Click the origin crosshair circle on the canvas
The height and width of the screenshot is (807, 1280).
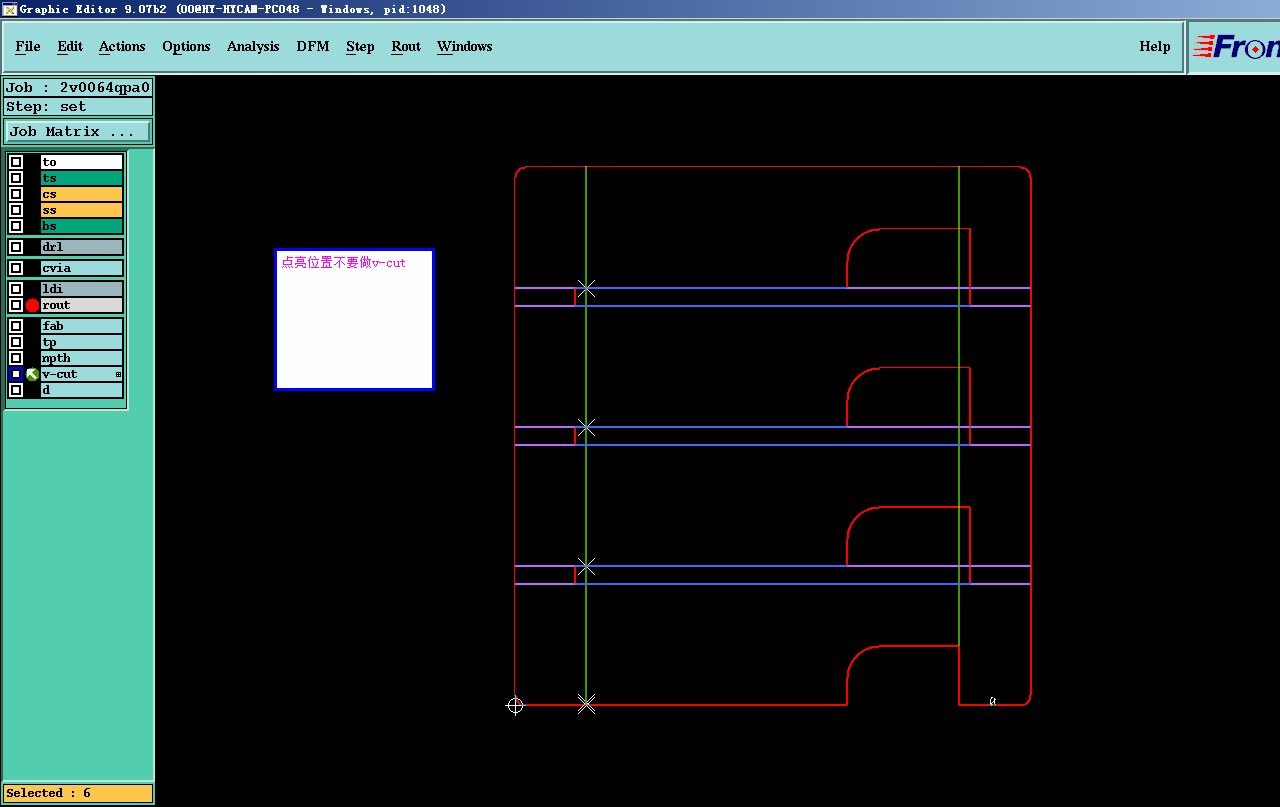515,705
